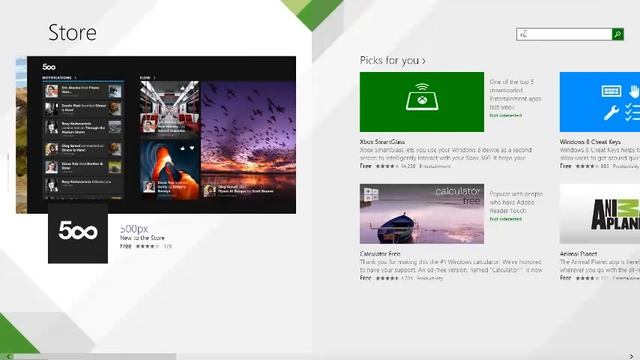Click the Animal Planet app name
The image size is (640, 360).
point(578,253)
